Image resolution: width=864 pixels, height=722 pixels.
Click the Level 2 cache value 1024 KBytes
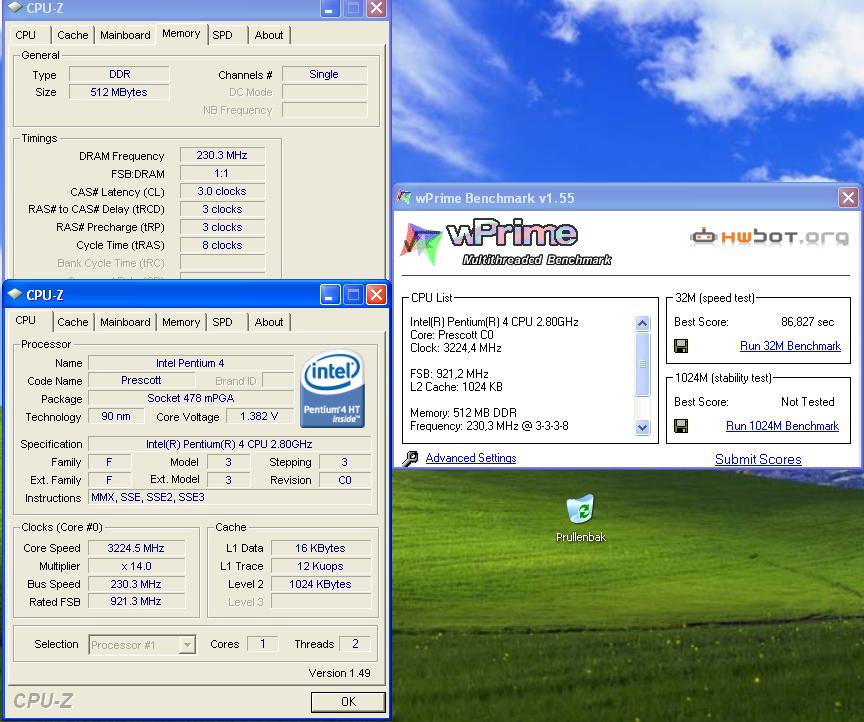pos(320,584)
